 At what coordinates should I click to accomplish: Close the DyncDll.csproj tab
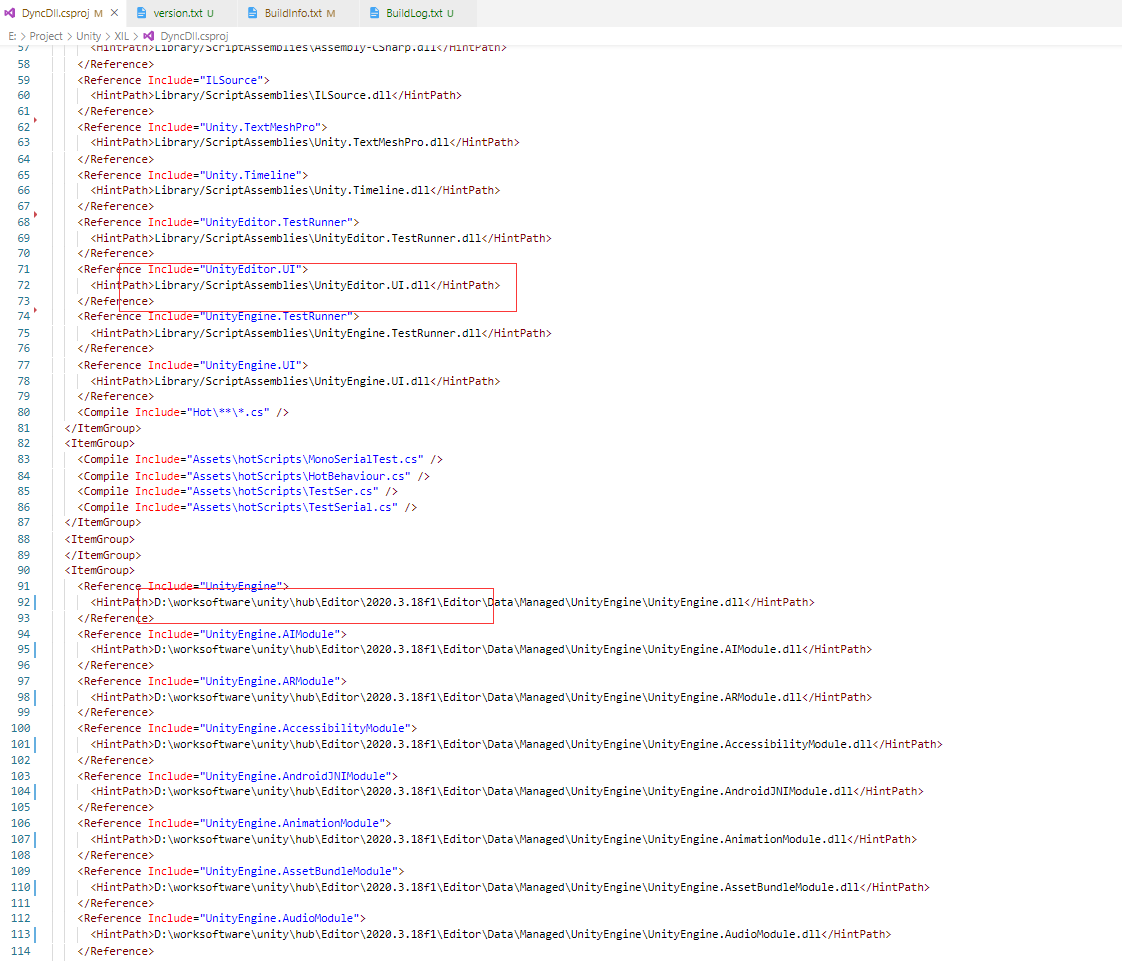pyautogui.click(x=114, y=13)
